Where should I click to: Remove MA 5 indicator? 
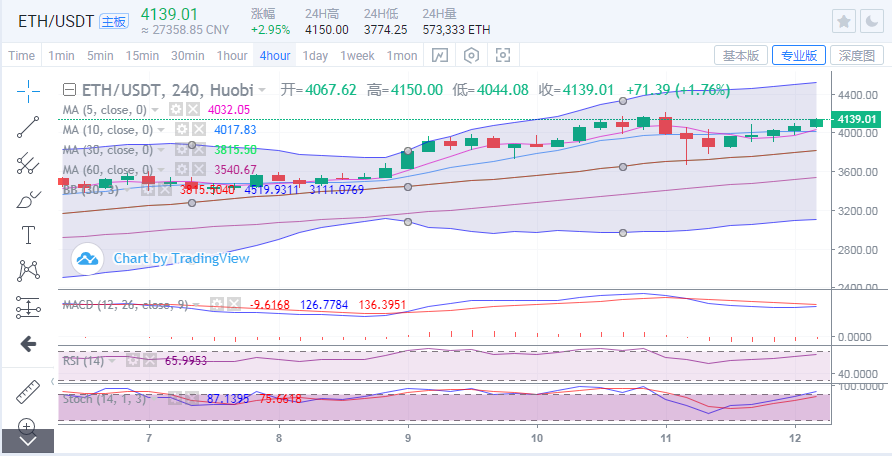193,109
